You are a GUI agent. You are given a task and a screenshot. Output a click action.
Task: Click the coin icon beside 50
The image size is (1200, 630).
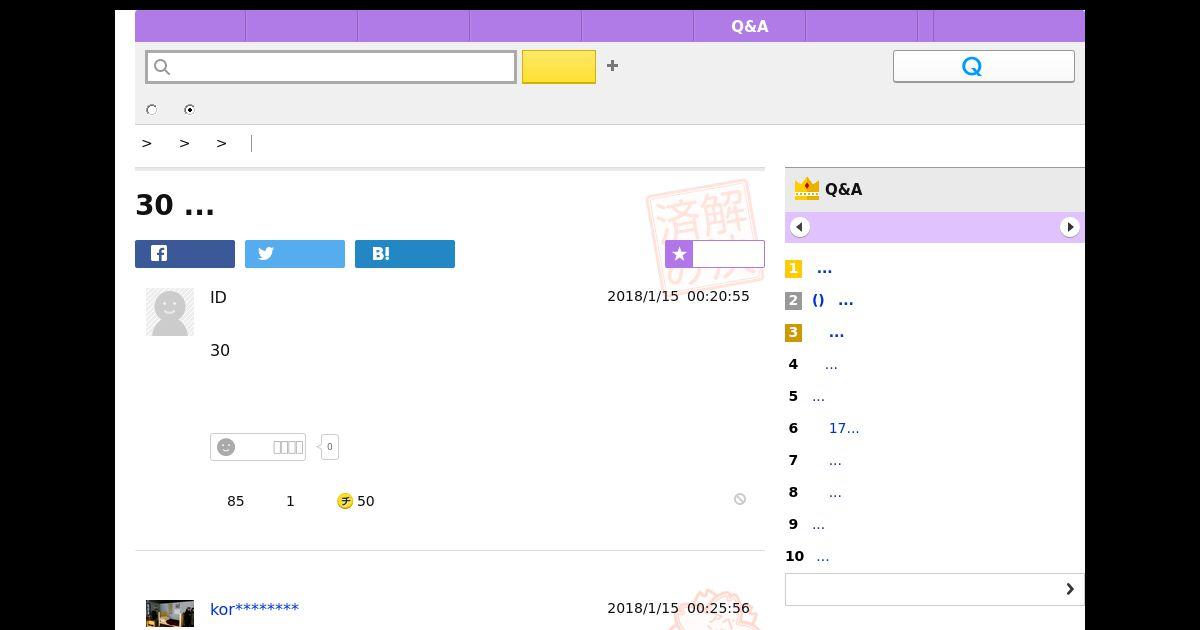click(345, 501)
